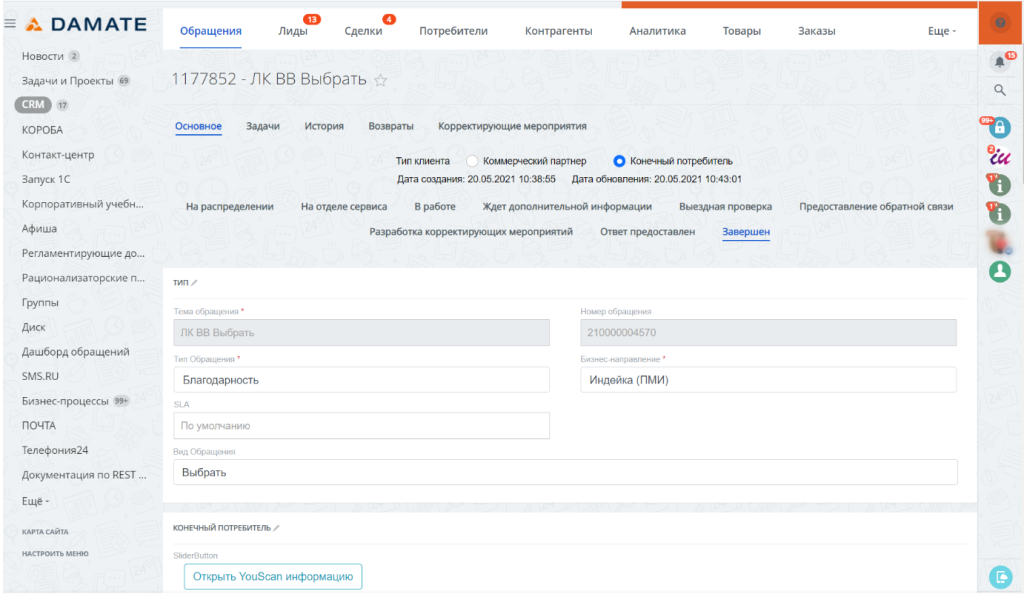Open the Контрагенты tab
Viewport: 1024px width, 594px height.
tap(558, 31)
